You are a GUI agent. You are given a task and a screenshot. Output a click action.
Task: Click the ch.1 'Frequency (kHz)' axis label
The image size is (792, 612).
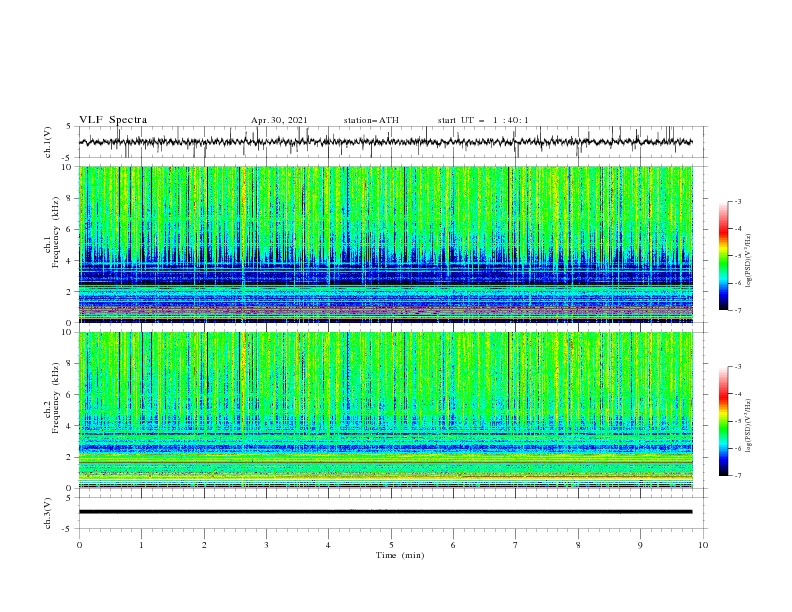56,232
